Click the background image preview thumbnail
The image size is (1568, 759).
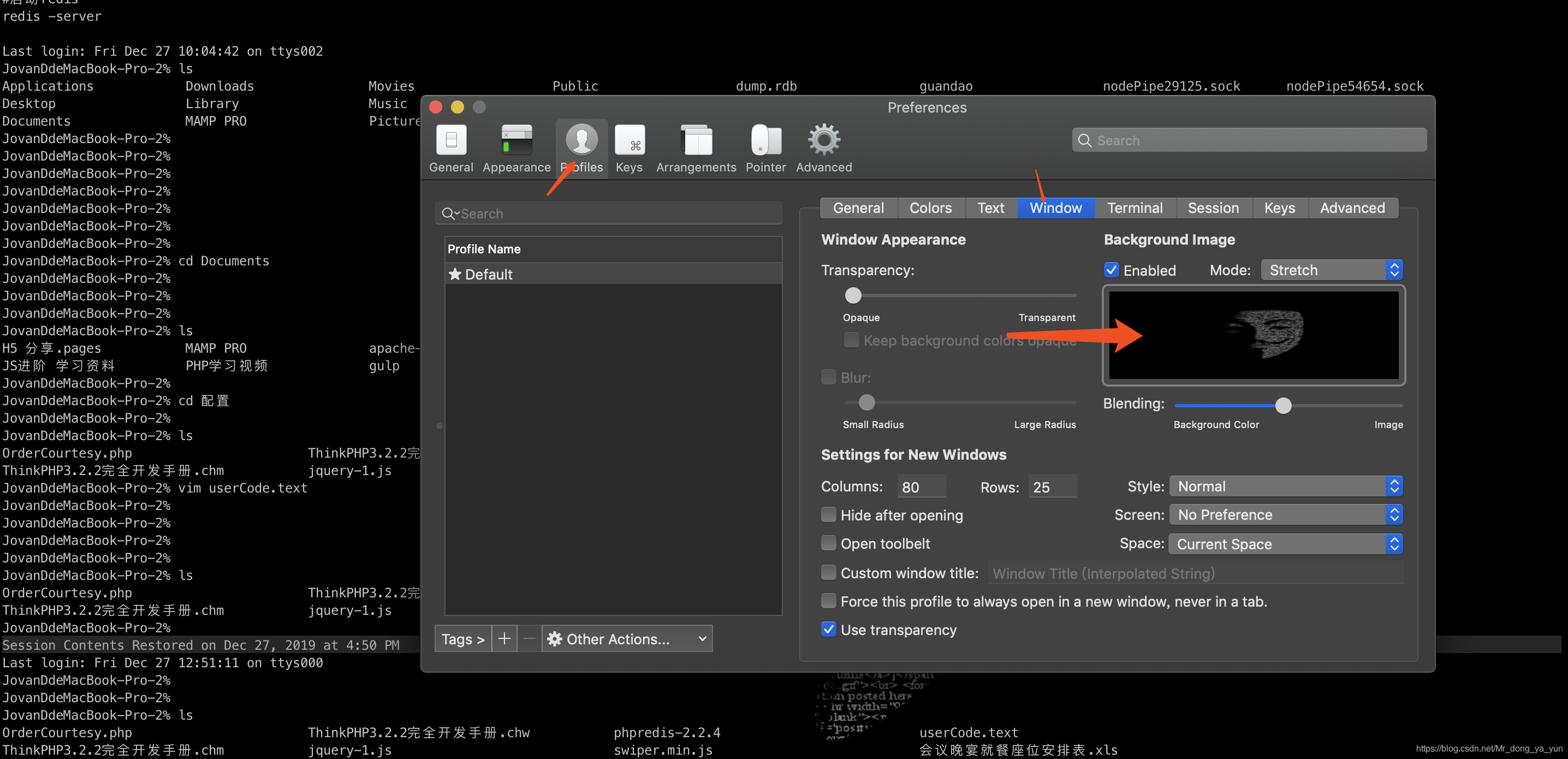click(x=1254, y=335)
